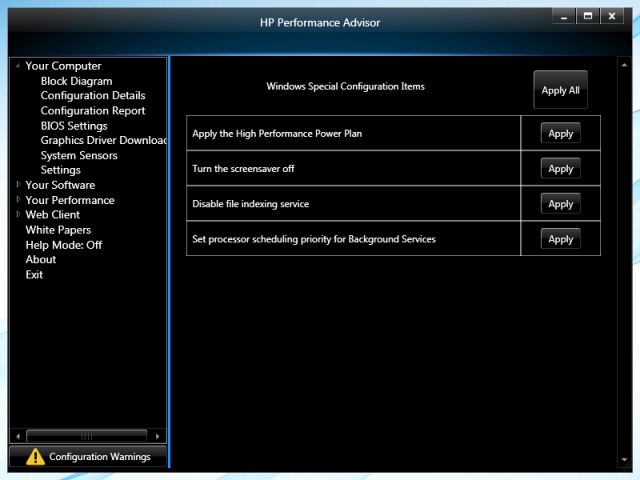
Task: Toggle Help Mode: Off in sidebar
Action: (63, 245)
